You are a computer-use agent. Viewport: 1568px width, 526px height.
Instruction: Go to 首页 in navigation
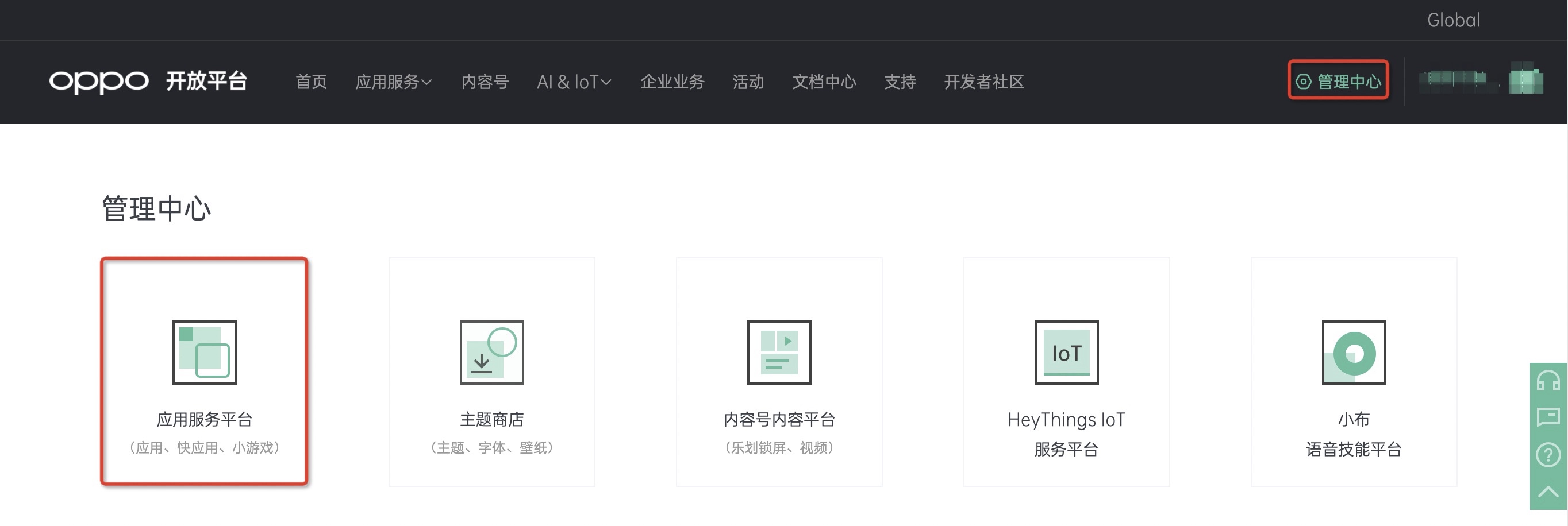(x=311, y=82)
